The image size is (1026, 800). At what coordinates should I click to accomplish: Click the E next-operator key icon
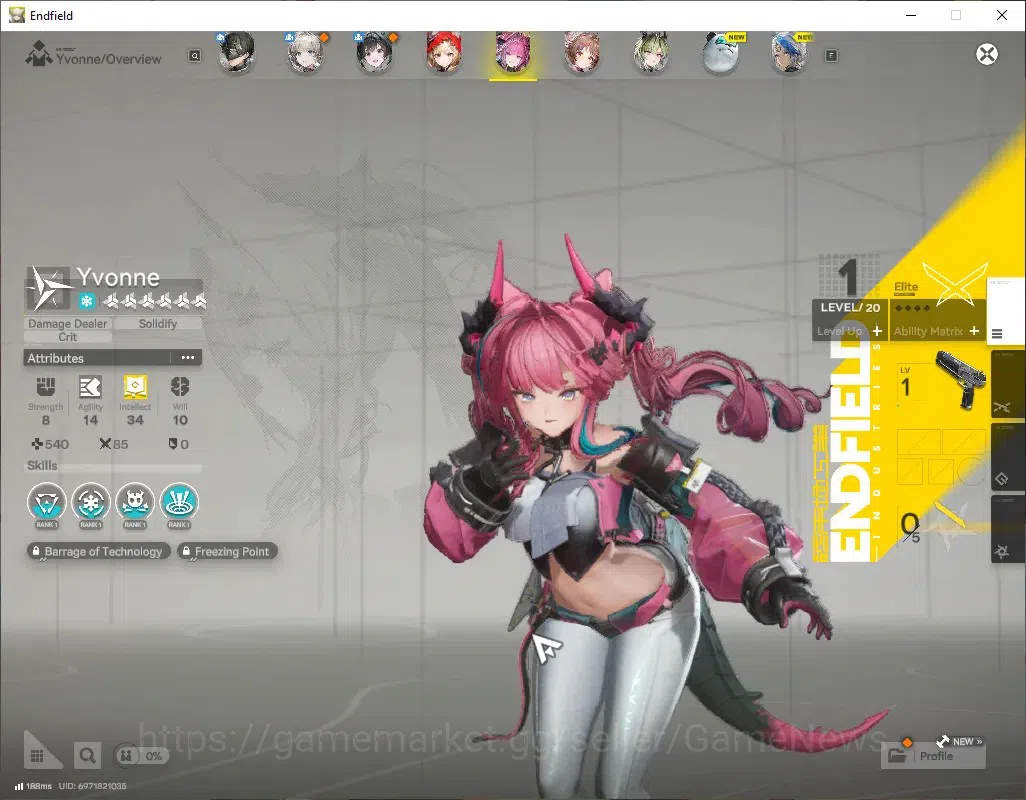point(831,56)
